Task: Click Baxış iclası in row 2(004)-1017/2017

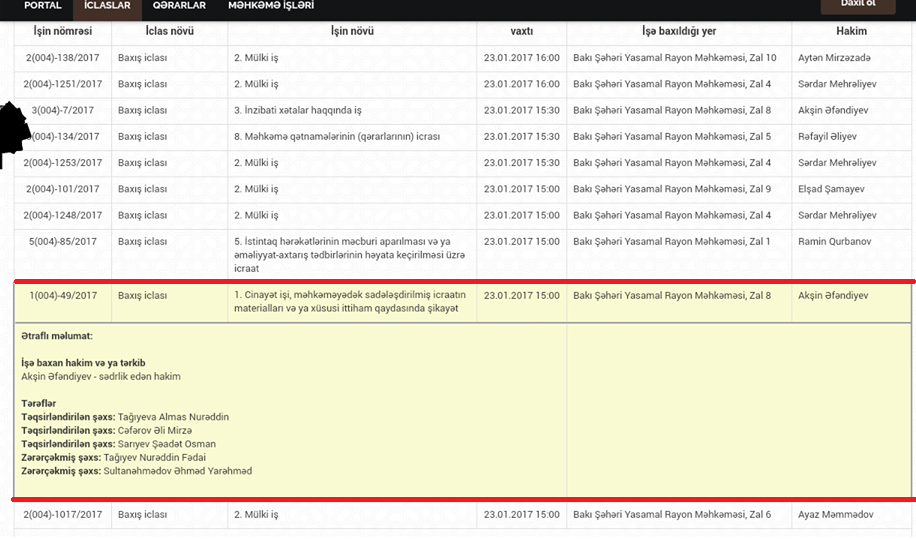Action: (143, 515)
